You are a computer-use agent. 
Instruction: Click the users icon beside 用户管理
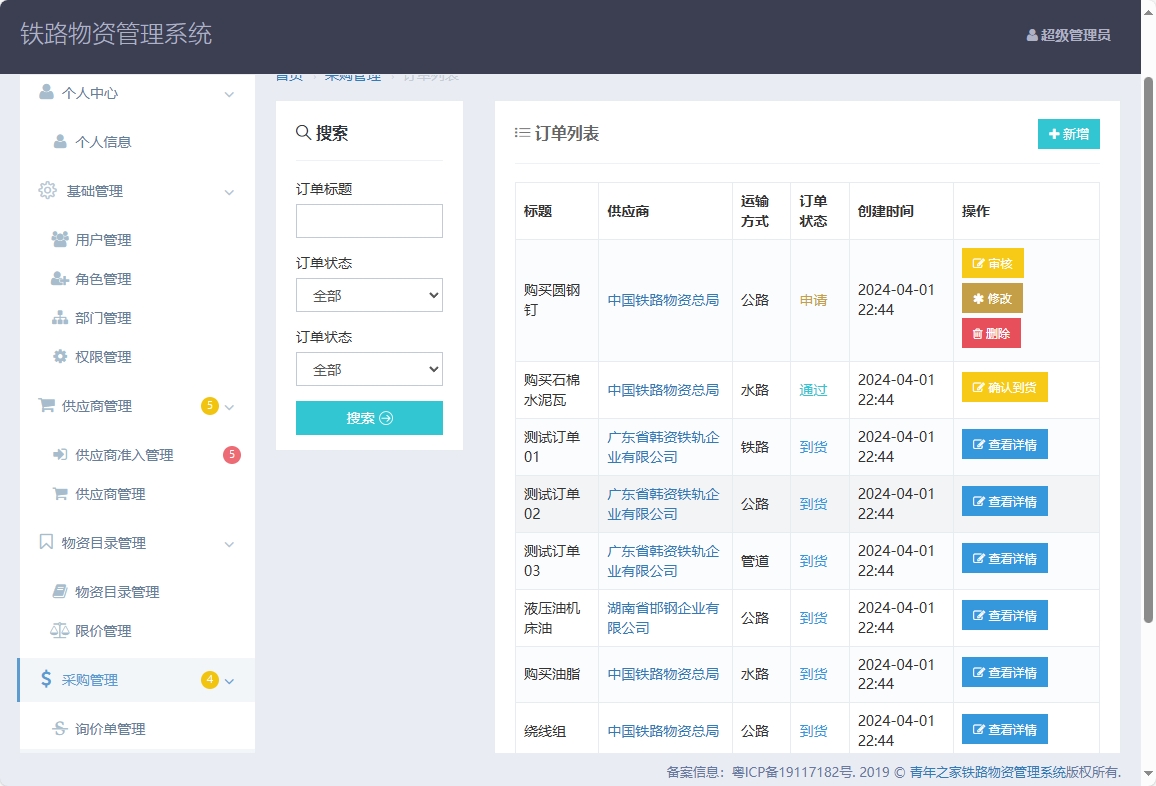point(60,239)
